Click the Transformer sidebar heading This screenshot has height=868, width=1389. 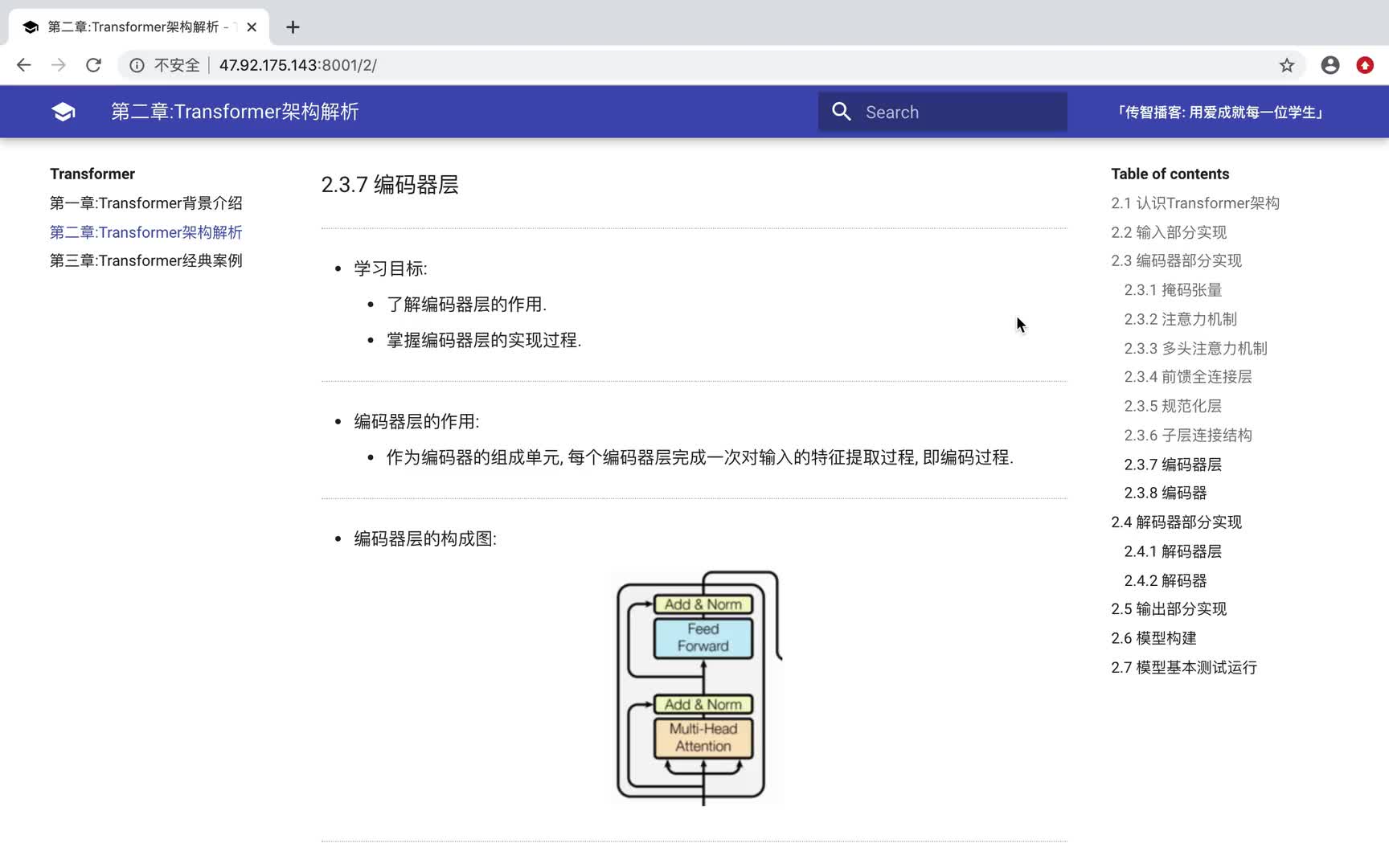92,174
